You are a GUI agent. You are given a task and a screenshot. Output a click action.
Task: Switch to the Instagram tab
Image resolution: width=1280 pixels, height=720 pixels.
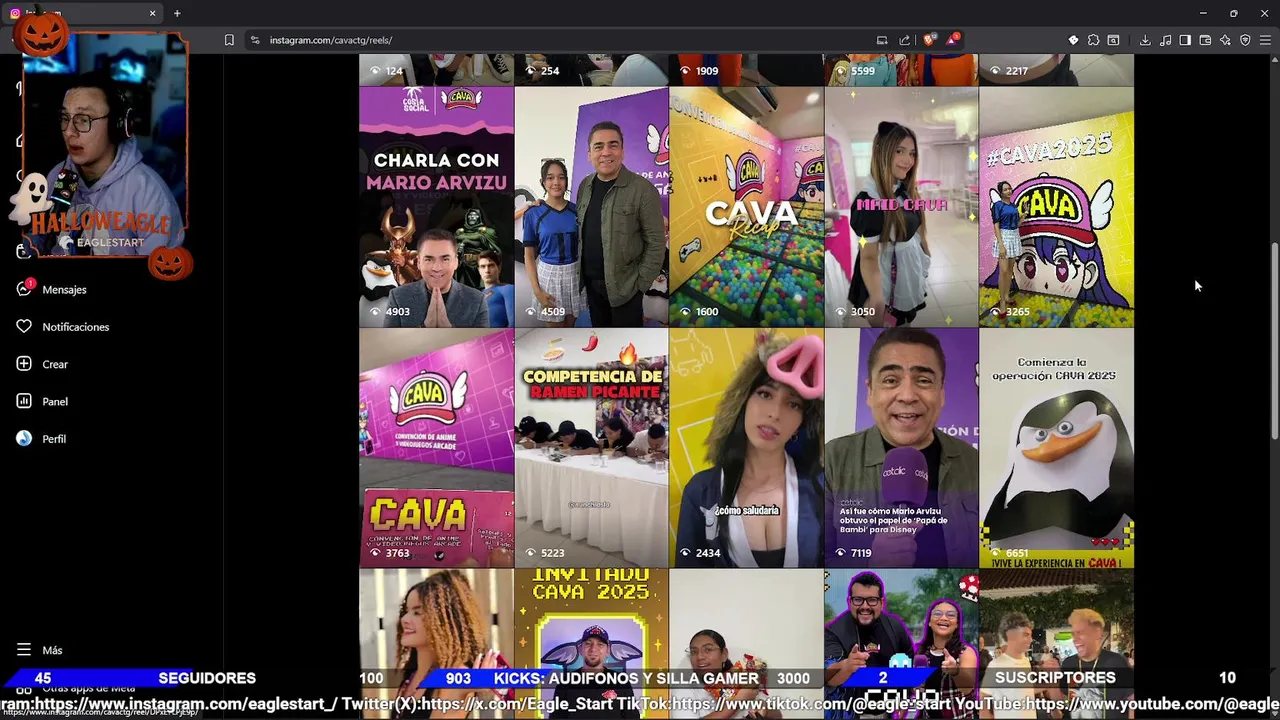(x=82, y=13)
